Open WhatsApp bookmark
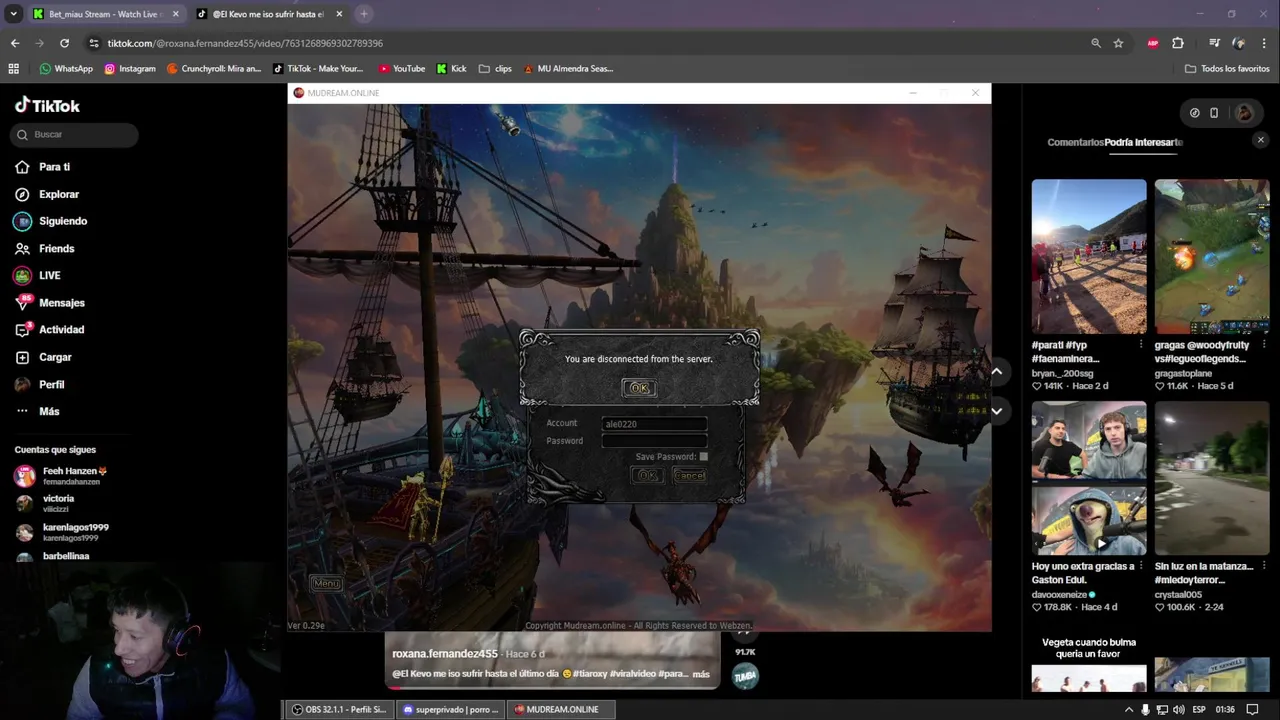1280x720 pixels. 66,69
